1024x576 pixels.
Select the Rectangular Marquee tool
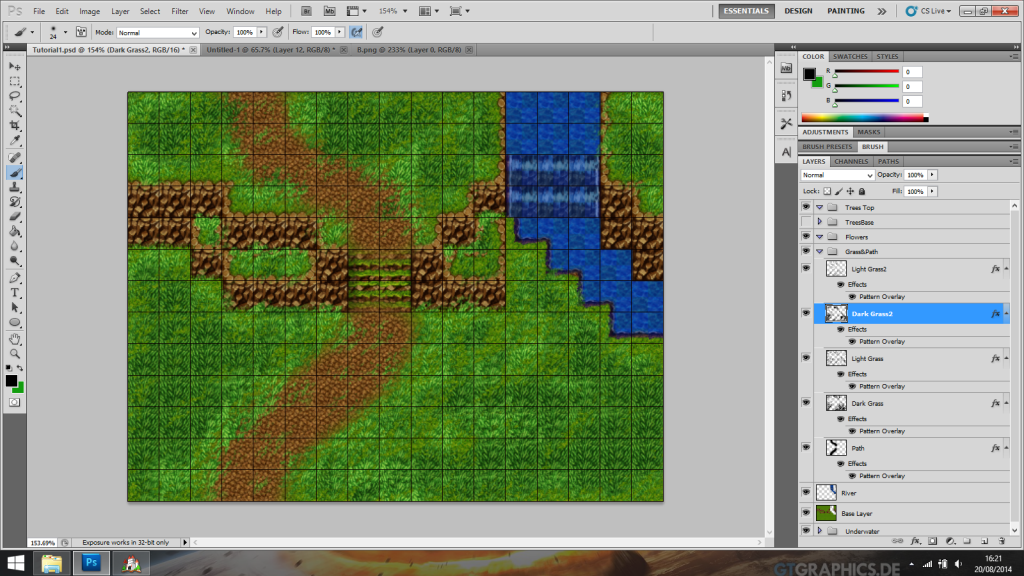coord(14,82)
